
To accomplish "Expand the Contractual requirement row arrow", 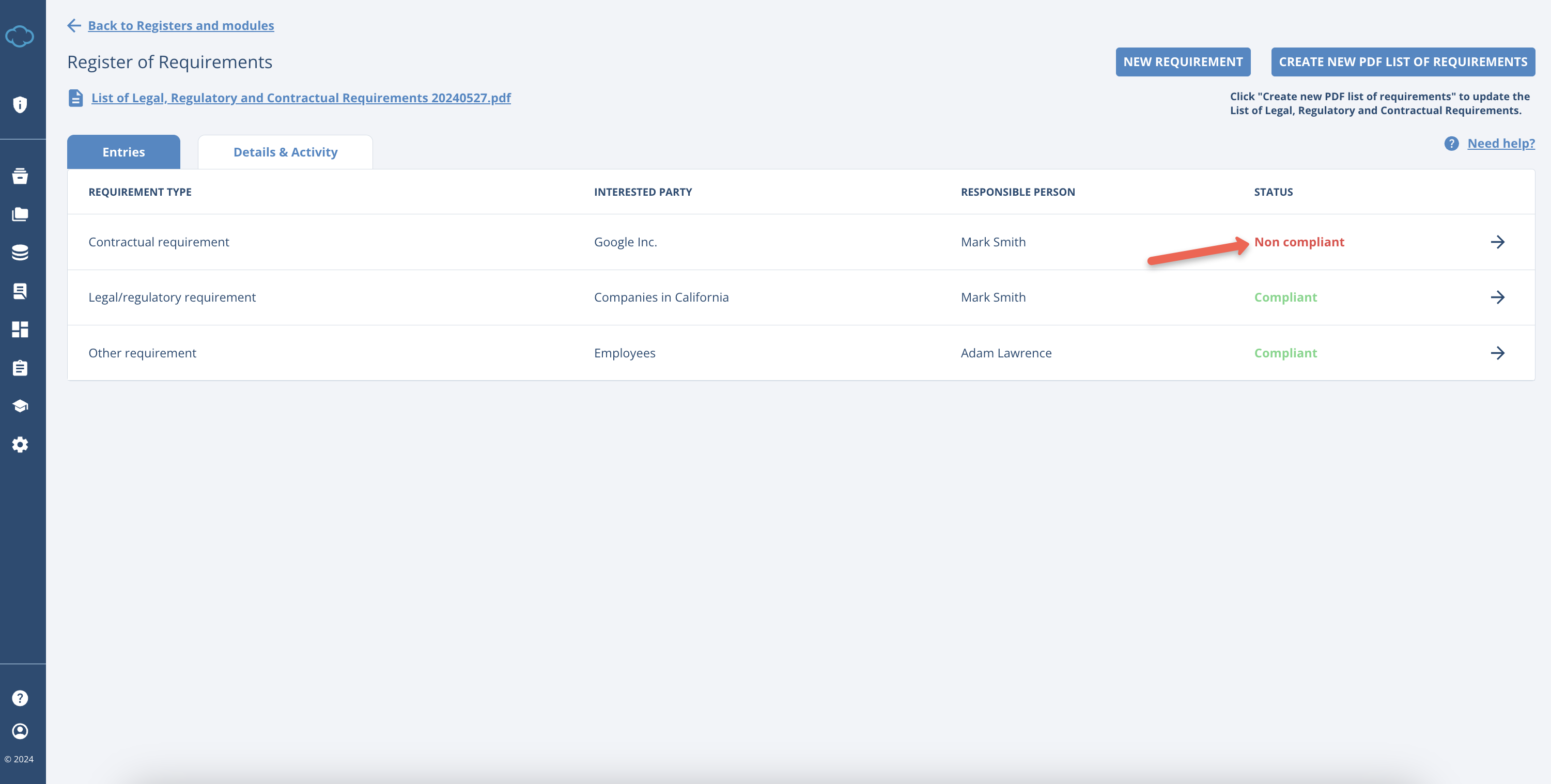I will [x=1497, y=242].
